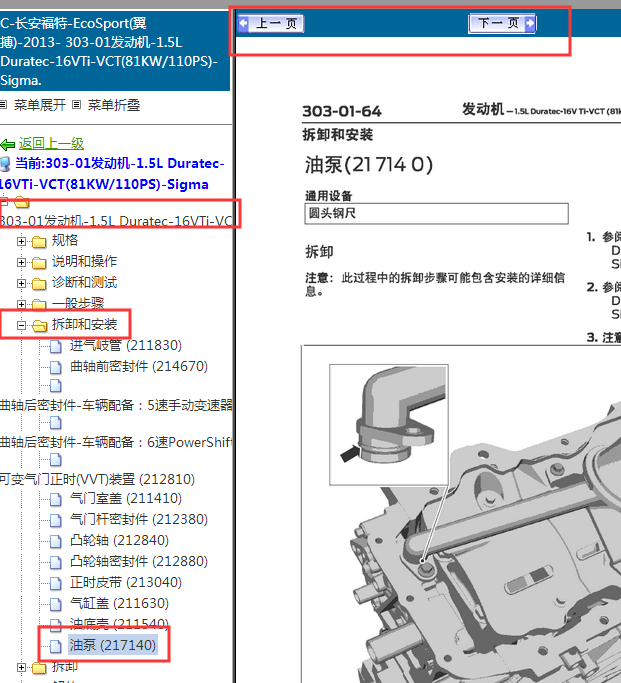Viewport: 621px width, 683px height.
Task: Click page icon beside 凸轮轴密封件 (212880)
Action: pos(55,562)
